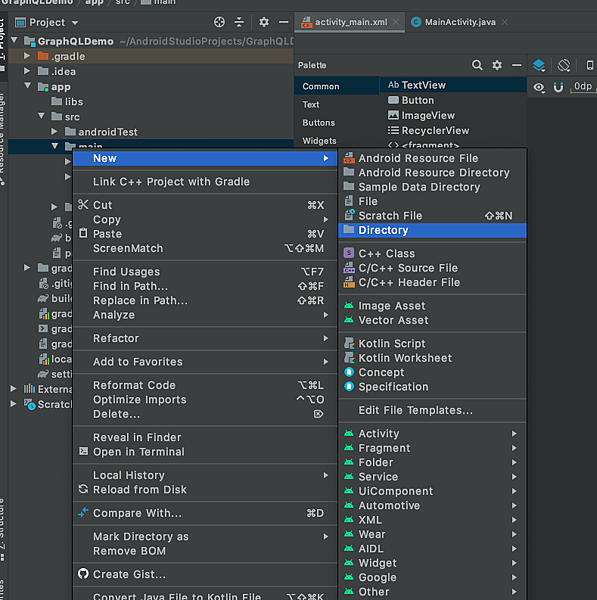Close the activity_main.xml tab
Viewport: 597px width, 600px height.
point(396,22)
